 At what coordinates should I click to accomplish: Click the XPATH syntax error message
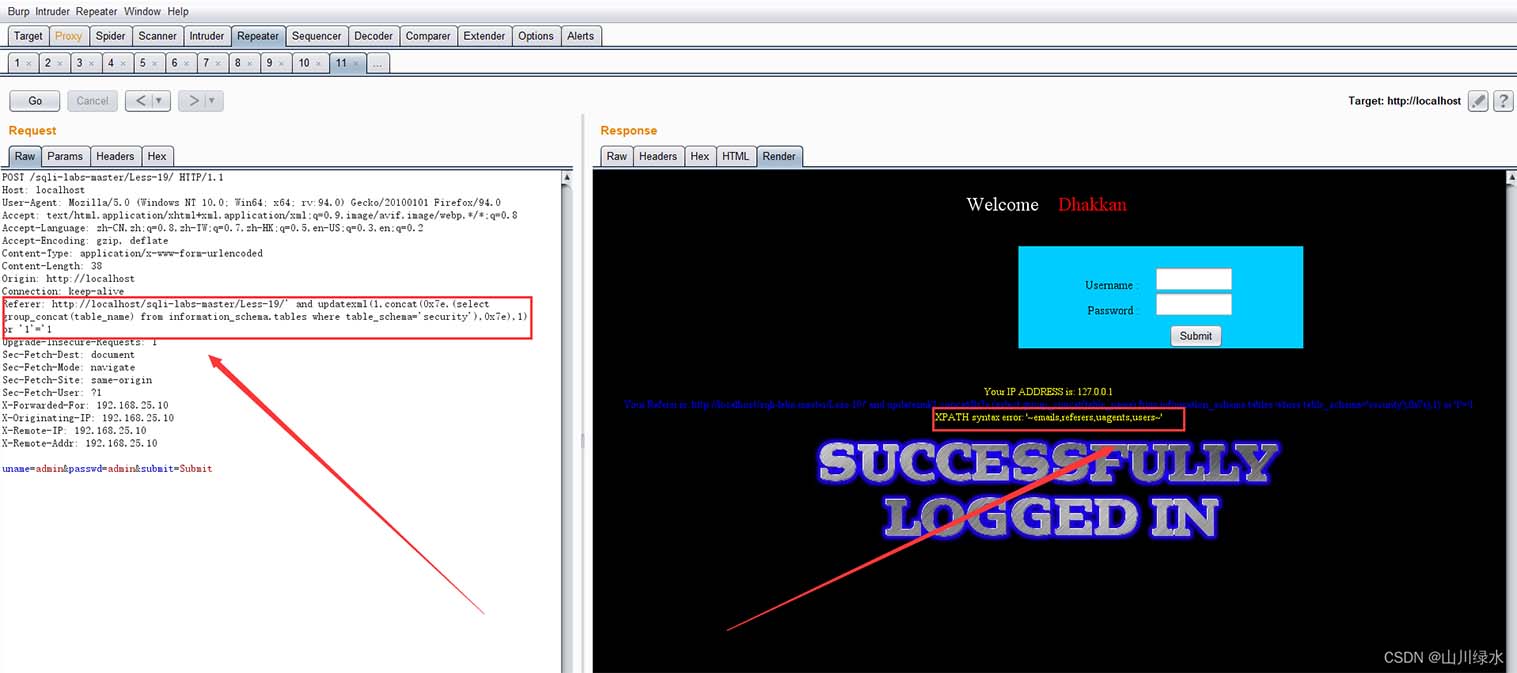click(x=1049, y=417)
